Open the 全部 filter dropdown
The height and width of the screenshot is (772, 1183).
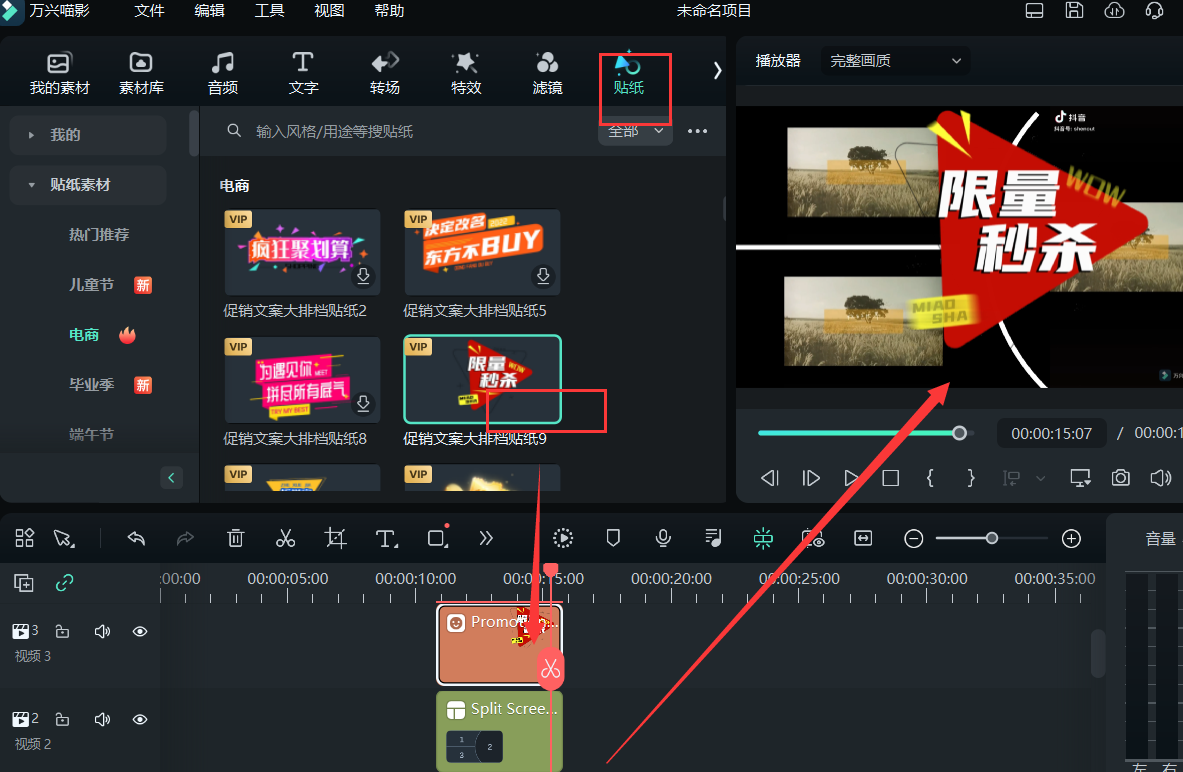pyautogui.click(x=635, y=131)
